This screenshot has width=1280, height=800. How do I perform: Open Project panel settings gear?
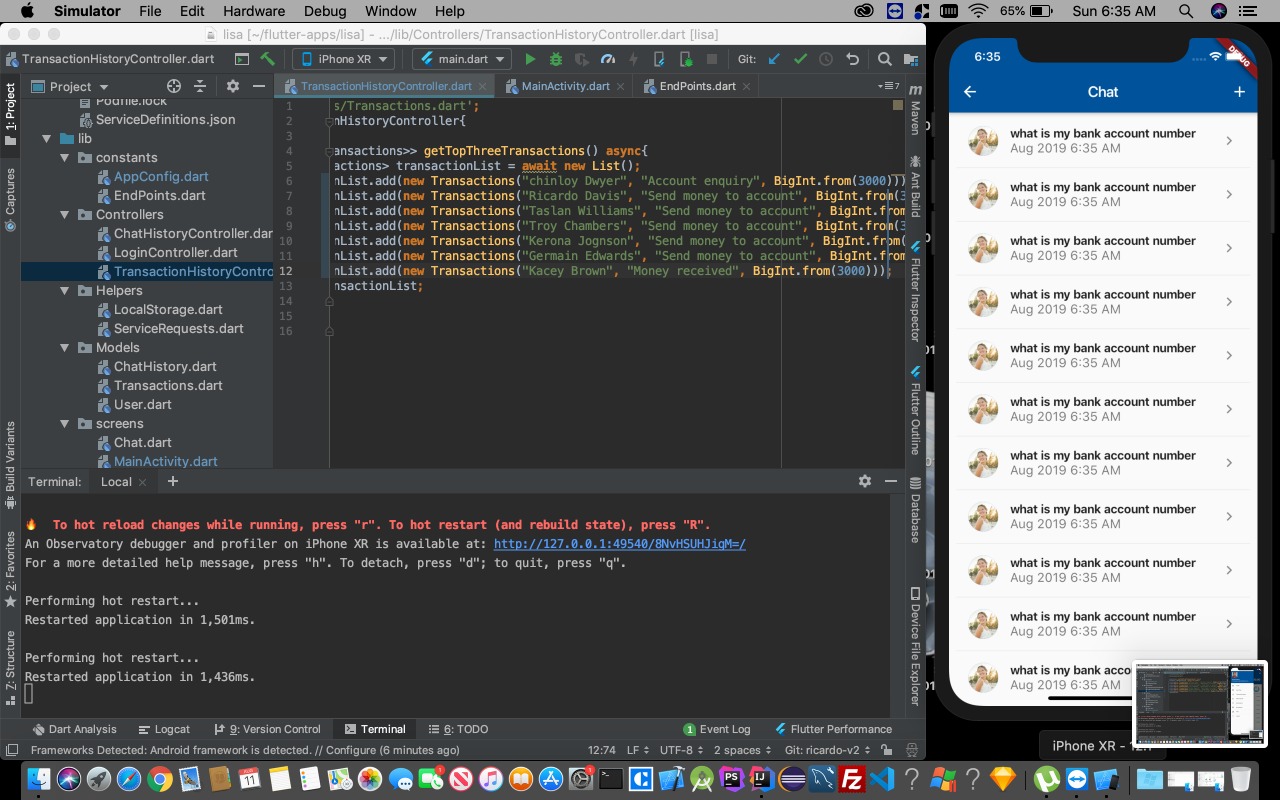click(x=233, y=86)
